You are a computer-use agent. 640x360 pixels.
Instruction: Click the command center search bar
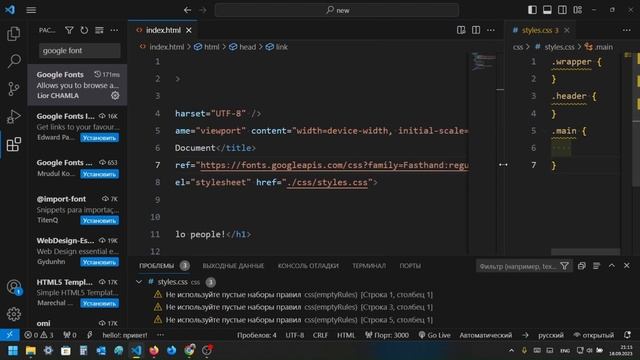337,10
